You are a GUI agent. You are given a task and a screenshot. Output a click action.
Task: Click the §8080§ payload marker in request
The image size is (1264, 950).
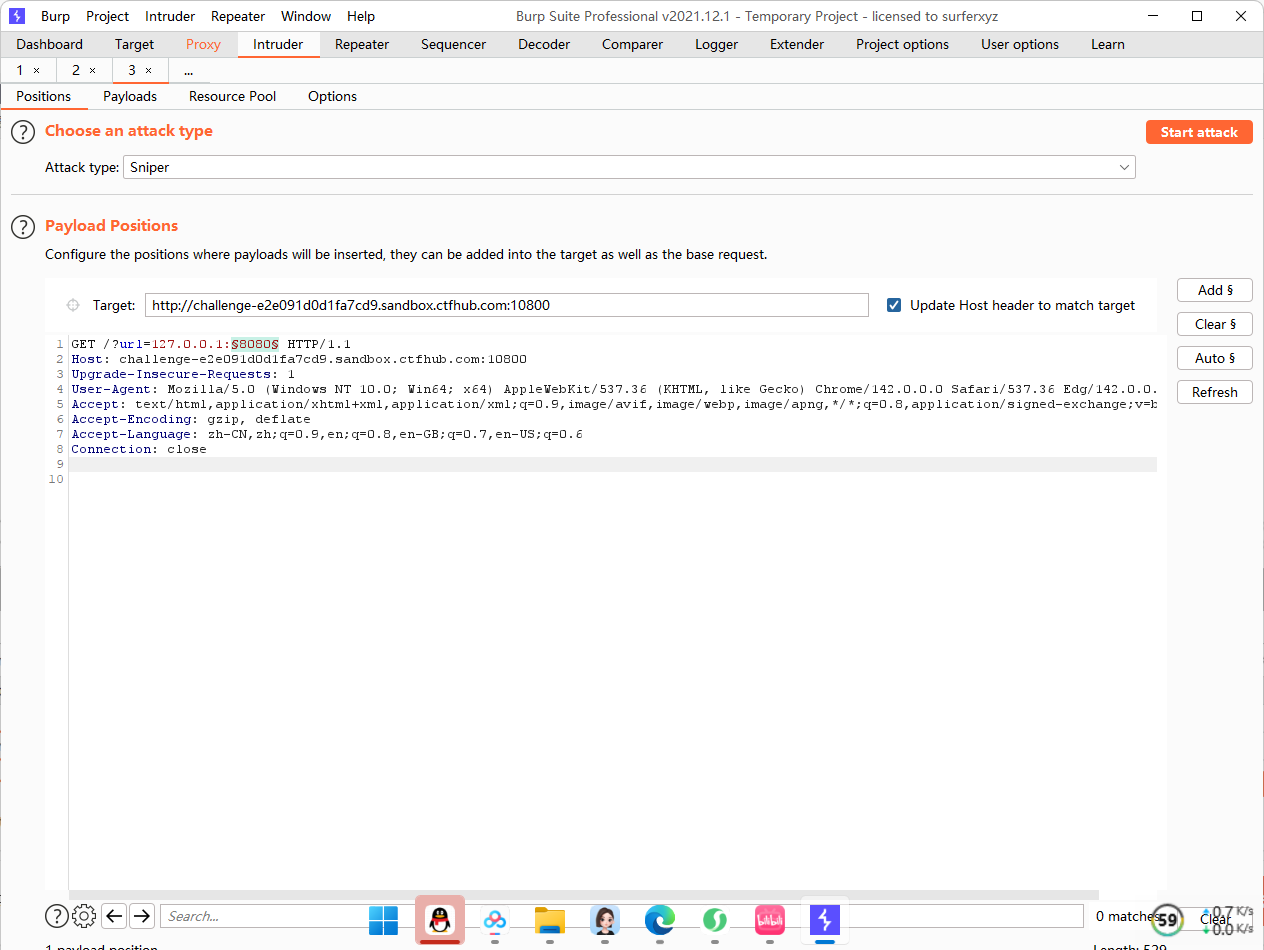click(254, 344)
